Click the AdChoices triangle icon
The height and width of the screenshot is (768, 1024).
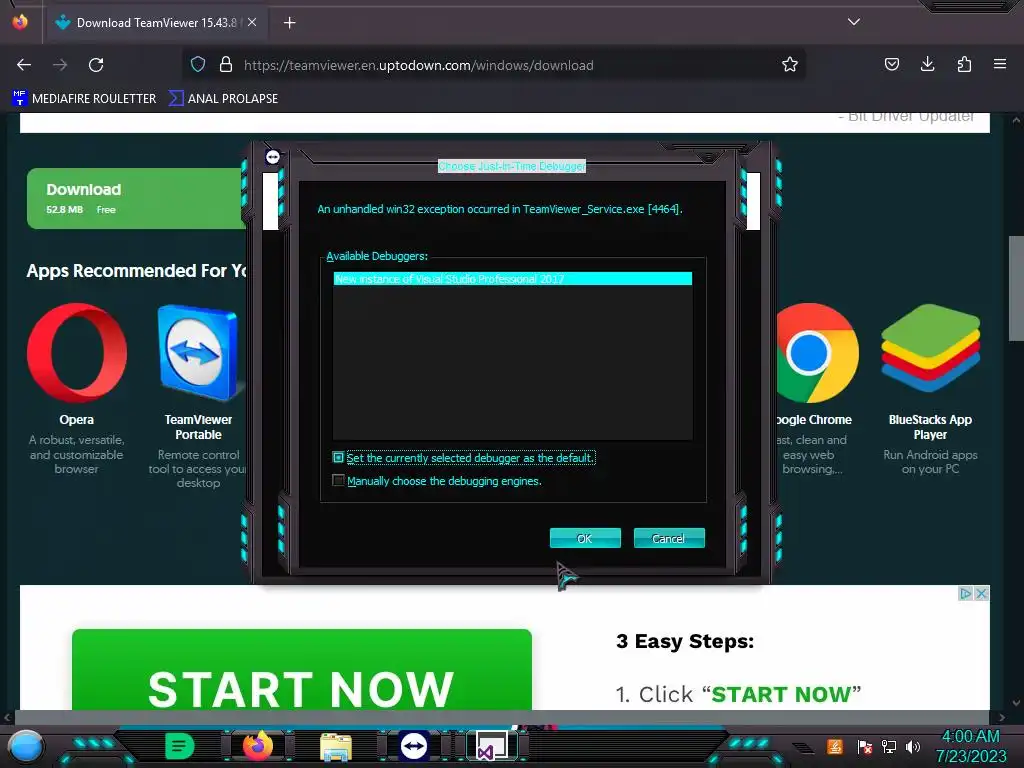tap(965, 593)
